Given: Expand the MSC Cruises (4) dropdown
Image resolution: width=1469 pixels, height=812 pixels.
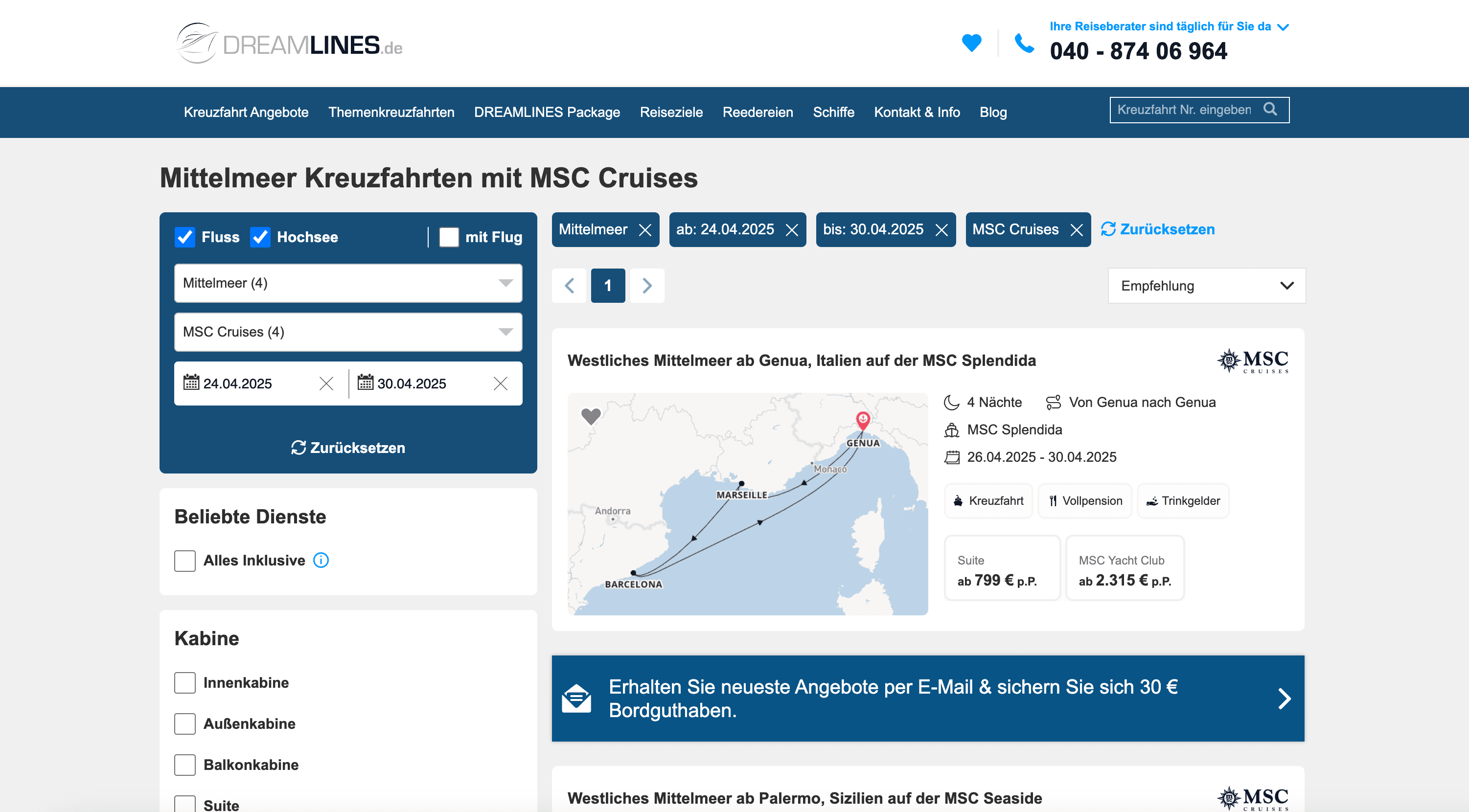Looking at the screenshot, I should 348,332.
